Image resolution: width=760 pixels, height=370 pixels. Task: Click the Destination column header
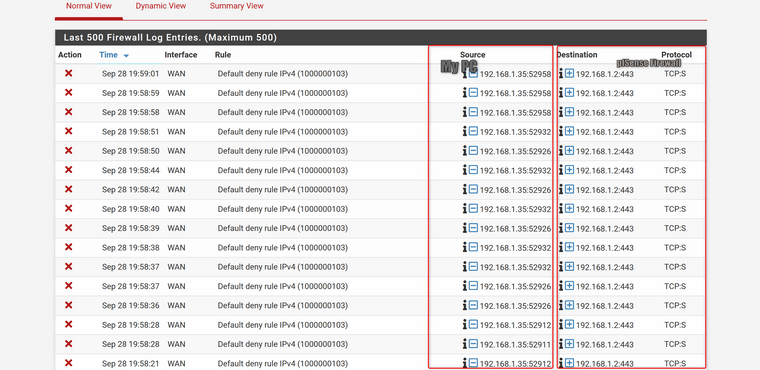point(577,55)
